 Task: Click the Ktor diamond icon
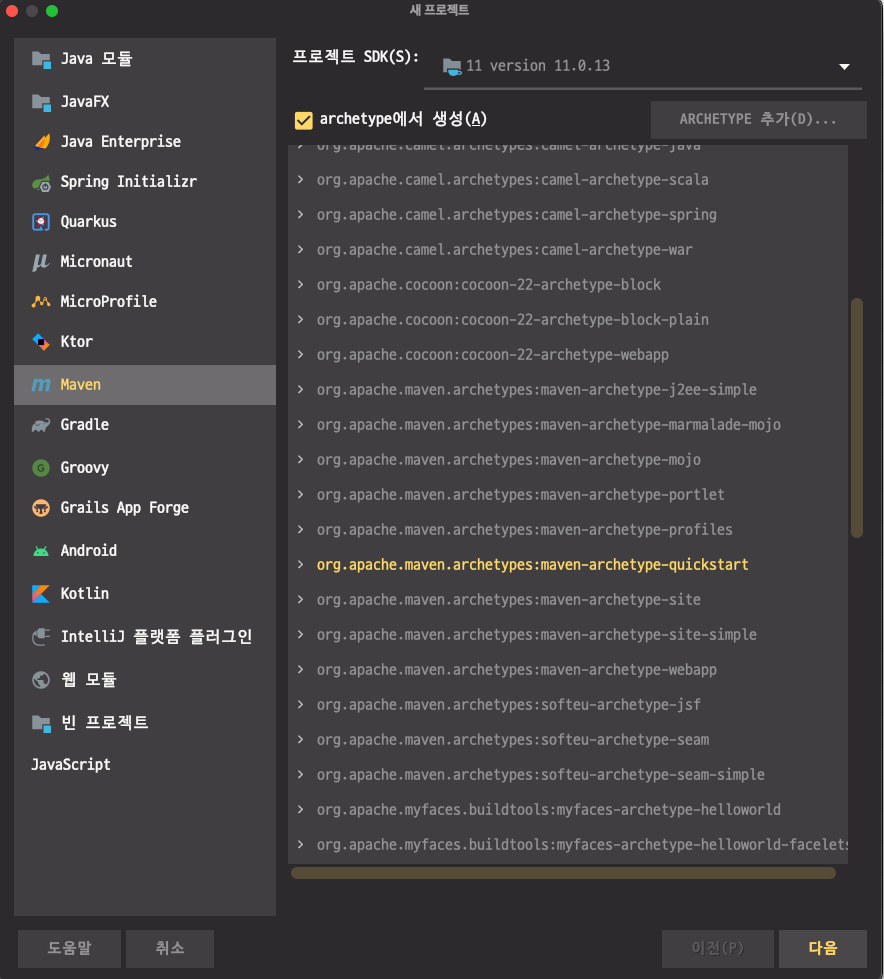pos(41,342)
